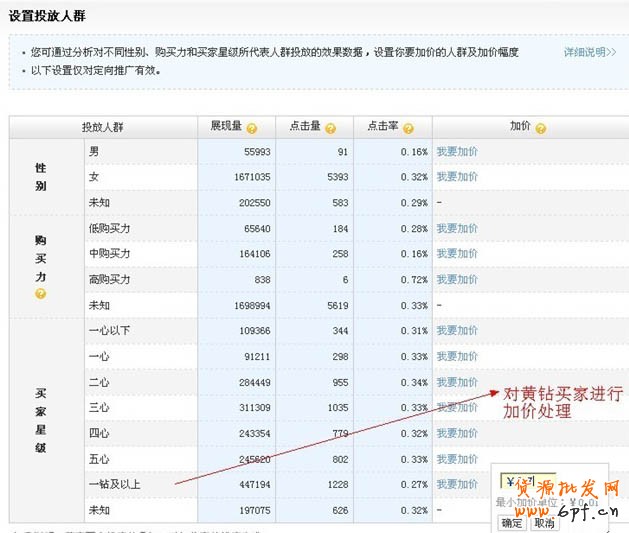
Task: Click clicks value 5619
Action: click(338, 306)
